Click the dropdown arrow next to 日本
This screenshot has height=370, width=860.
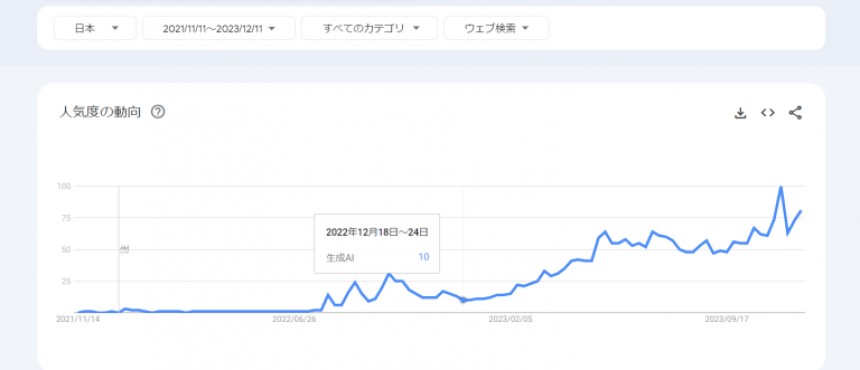coord(115,28)
